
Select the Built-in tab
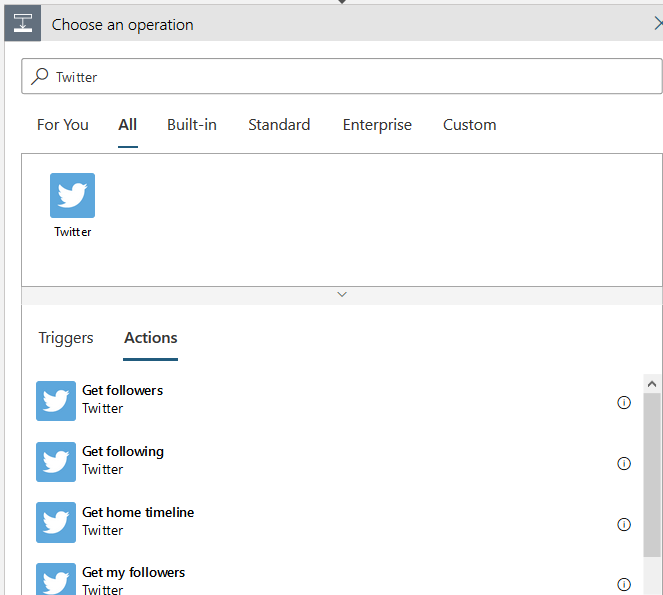pos(192,125)
